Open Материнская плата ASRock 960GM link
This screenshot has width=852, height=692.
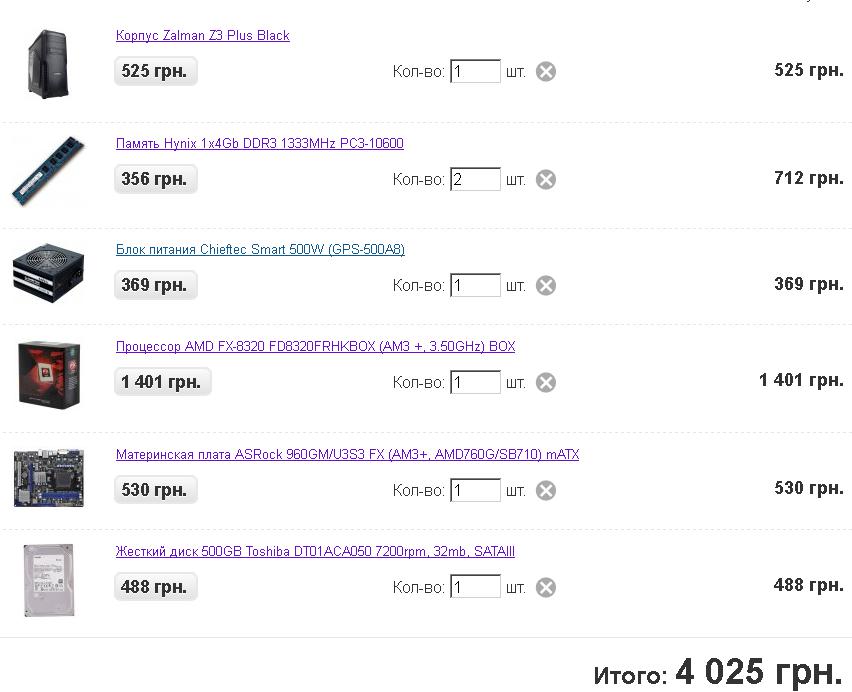click(347, 455)
